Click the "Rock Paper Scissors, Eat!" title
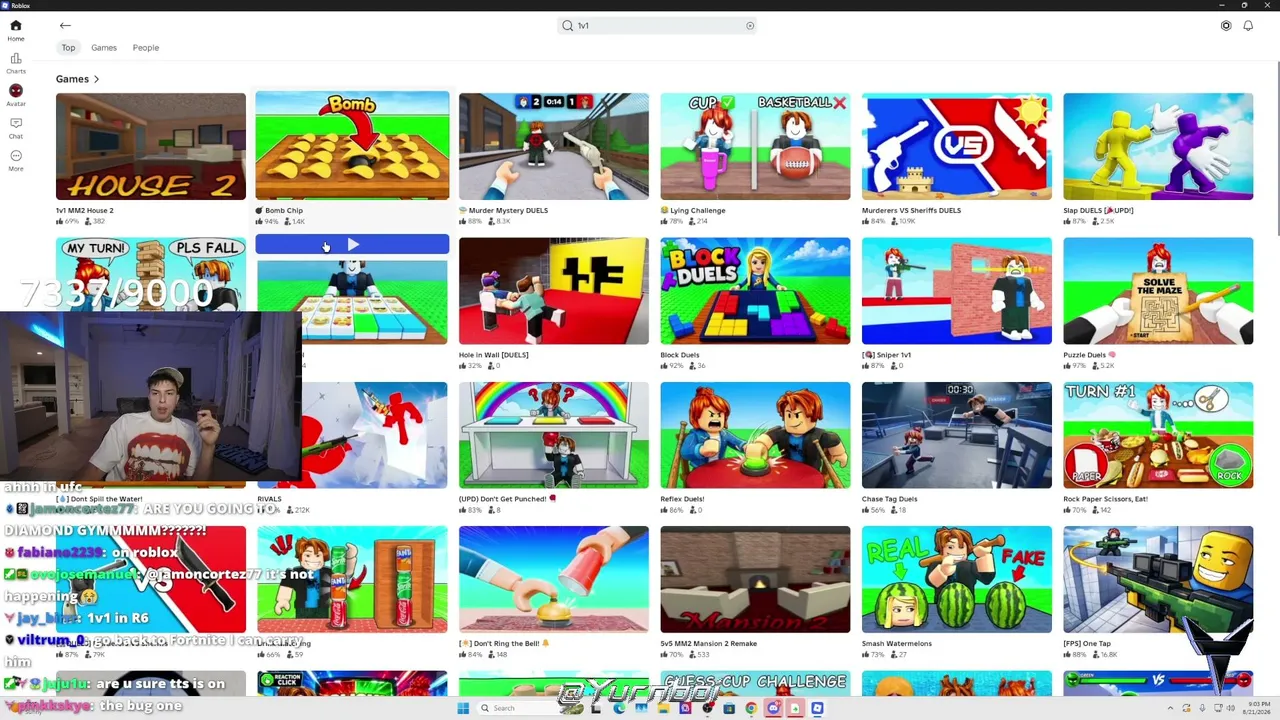 tap(1105, 499)
